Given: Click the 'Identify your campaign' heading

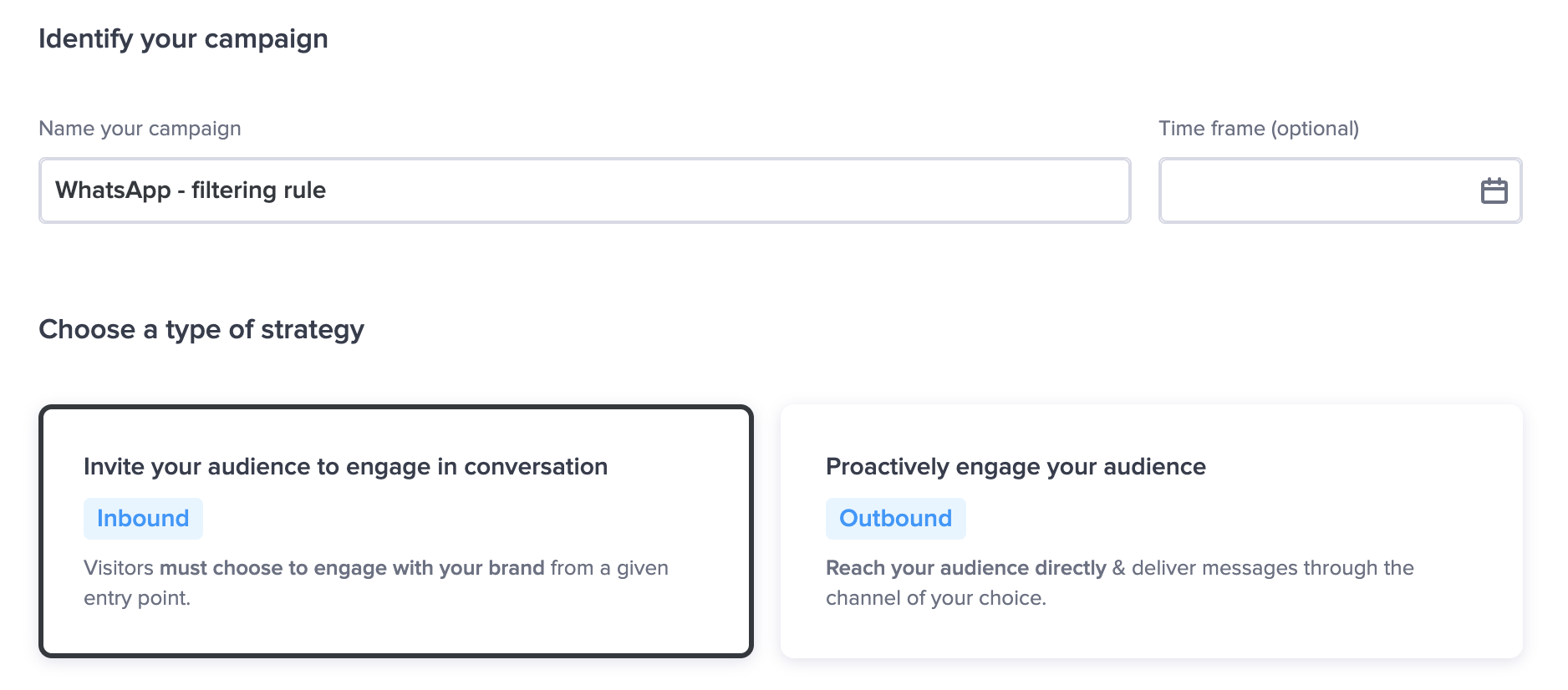Looking at the screenshot, I should coord(184,39).
